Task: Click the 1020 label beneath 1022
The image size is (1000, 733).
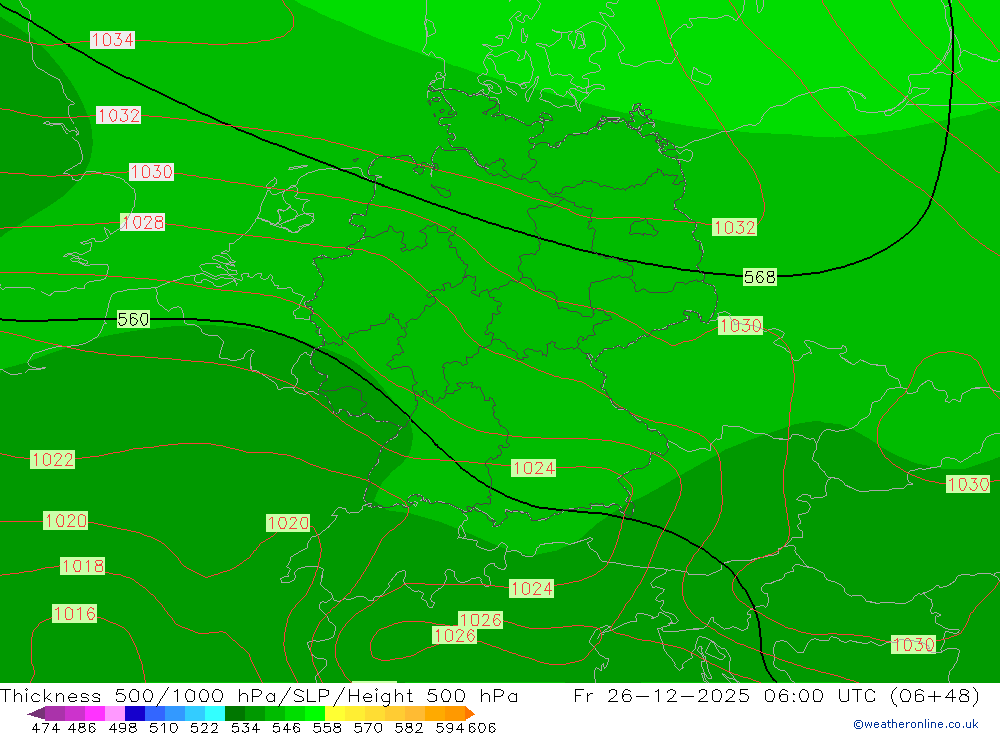Action: tap(66, 521)
